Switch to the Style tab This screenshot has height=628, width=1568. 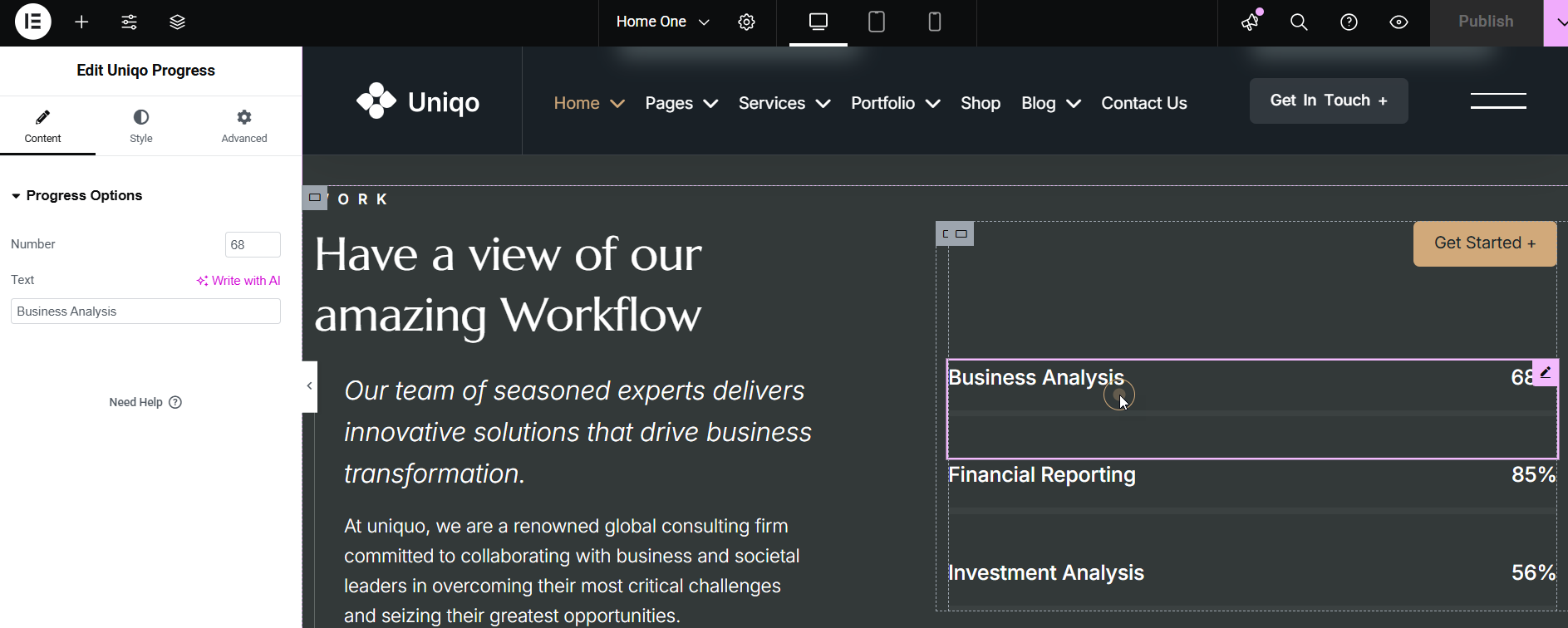(141, 125)
